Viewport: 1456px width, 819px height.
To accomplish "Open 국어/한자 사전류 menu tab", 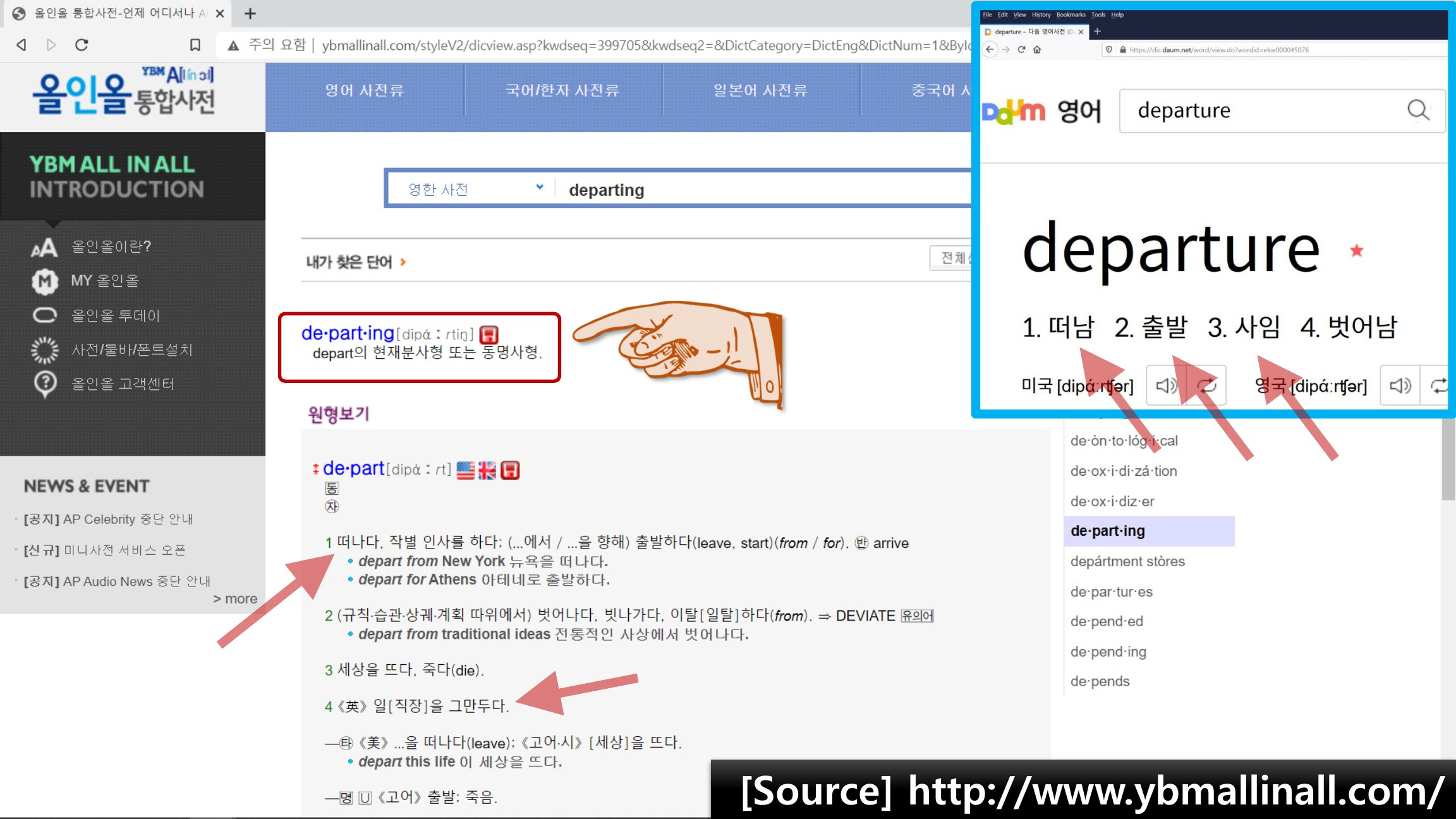I will click(562, 90).
